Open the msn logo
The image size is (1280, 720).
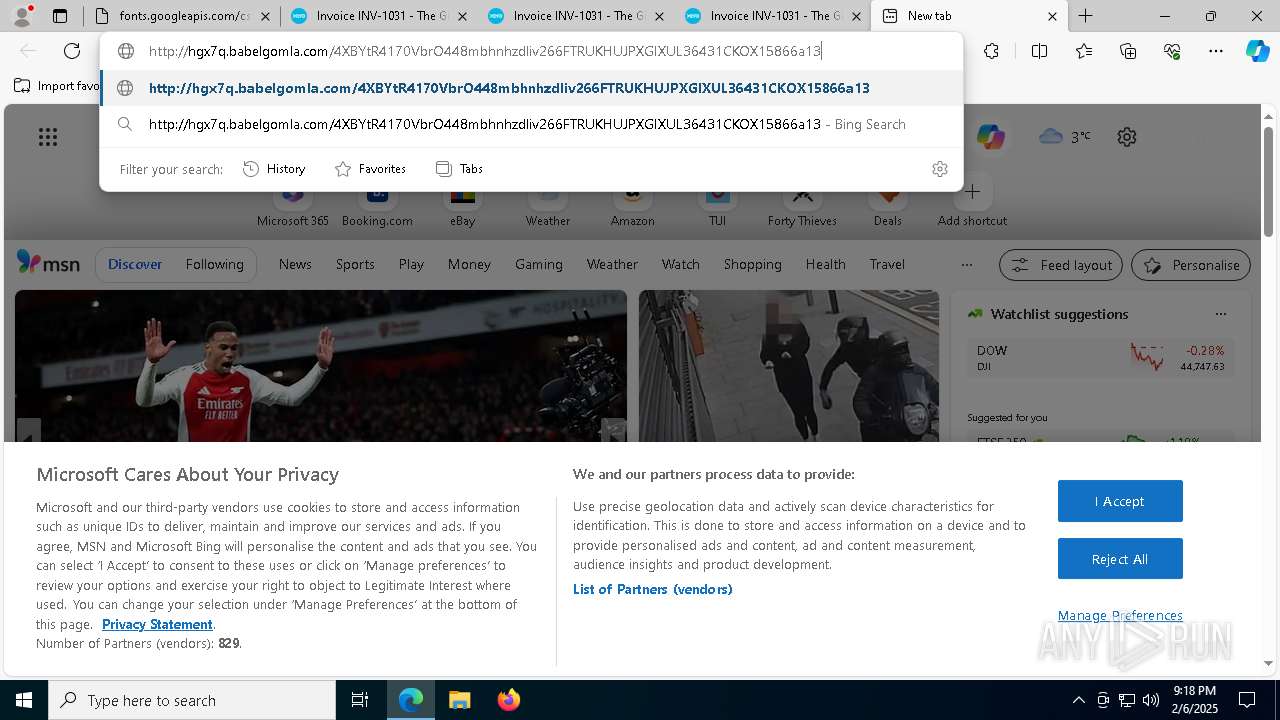coord(48,264)
